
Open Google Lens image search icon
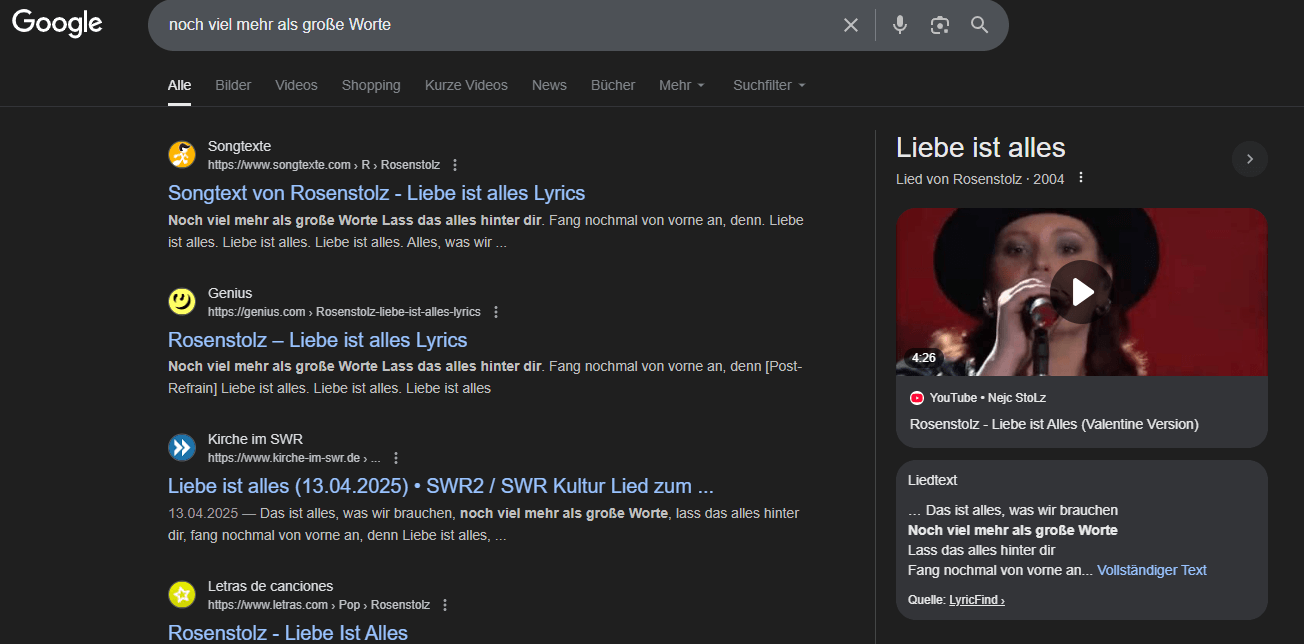[939, 25]
